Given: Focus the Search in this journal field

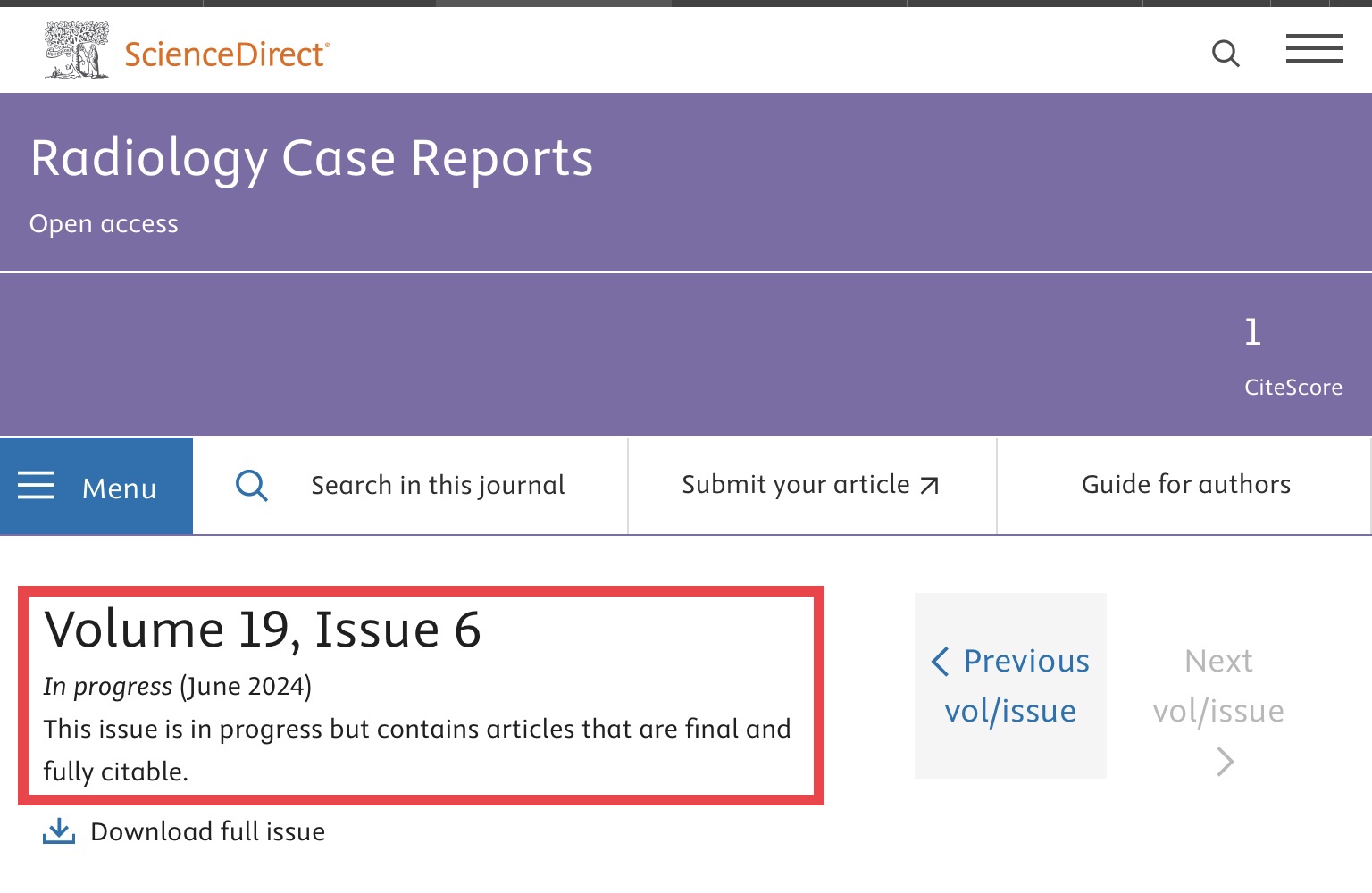Looking at the screenshot, I should coord(411,486).
